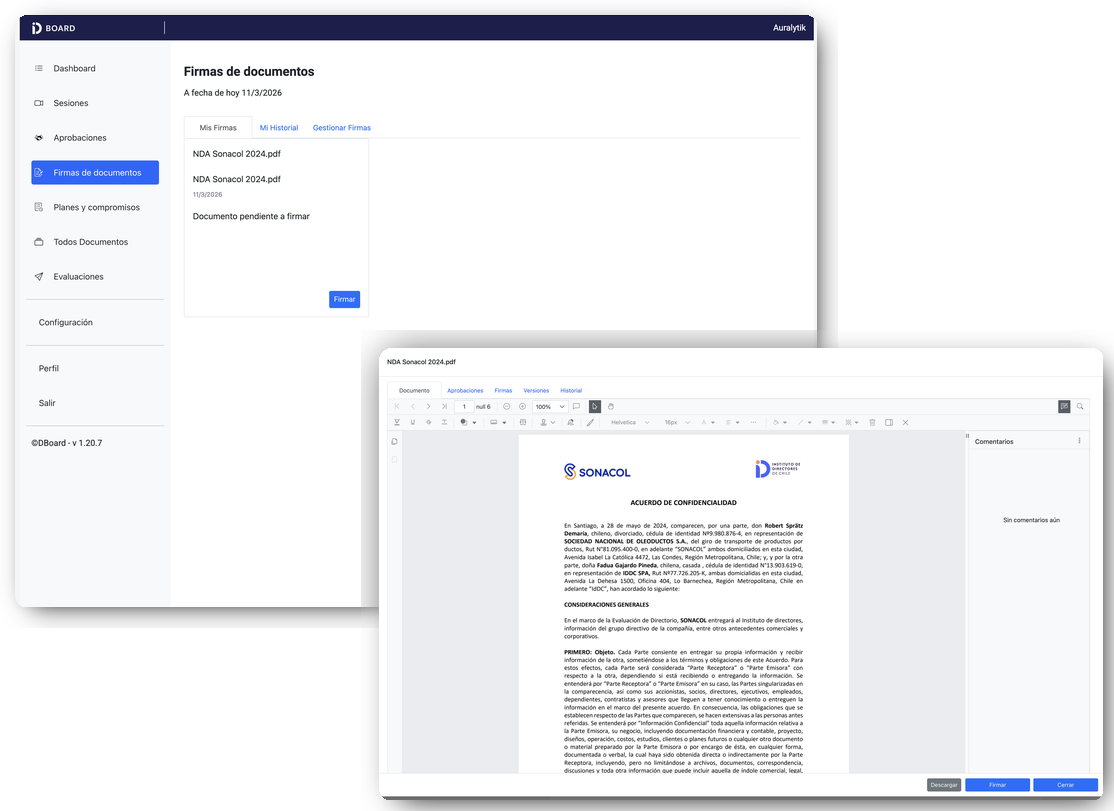Click Firmar button on NDA Sonacol card
Viewport: 1114px width, 811px height.
click(344, 299)
